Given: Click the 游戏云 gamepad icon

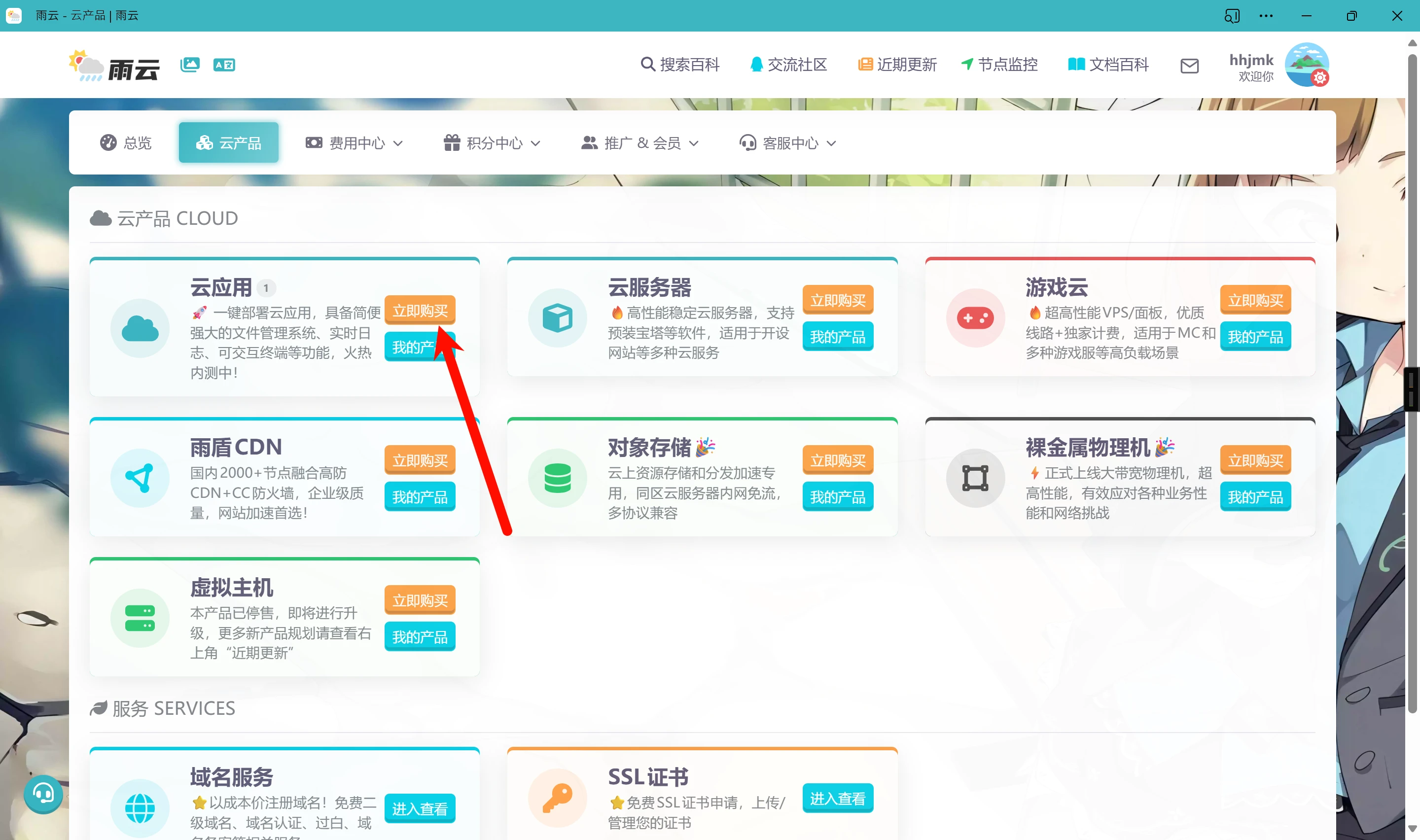Looking at the screenshot, I should [x=975, y=318].
